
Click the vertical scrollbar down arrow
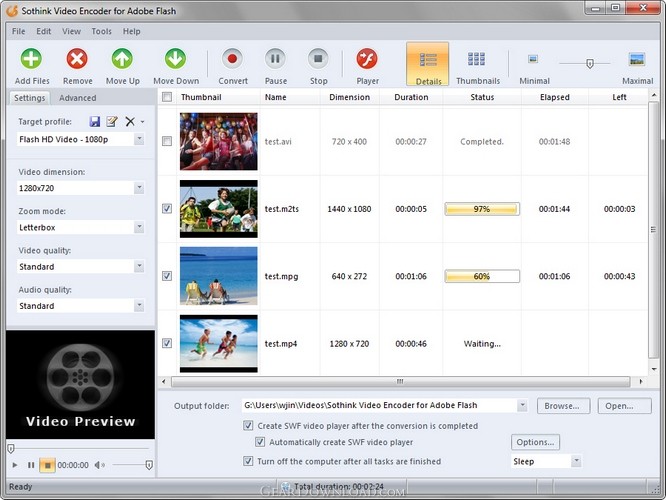(654, 370)
